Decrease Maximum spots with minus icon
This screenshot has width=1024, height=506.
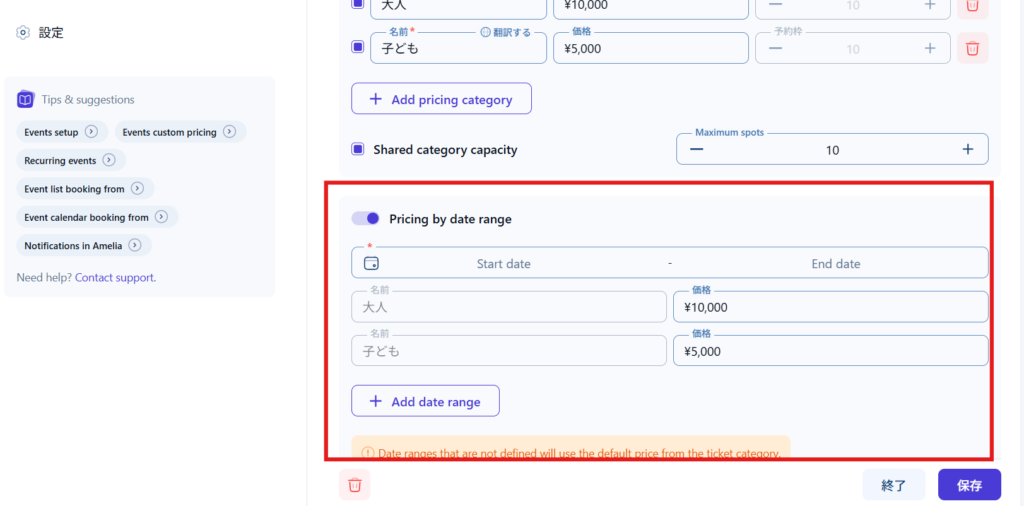[x=697, y=149]
